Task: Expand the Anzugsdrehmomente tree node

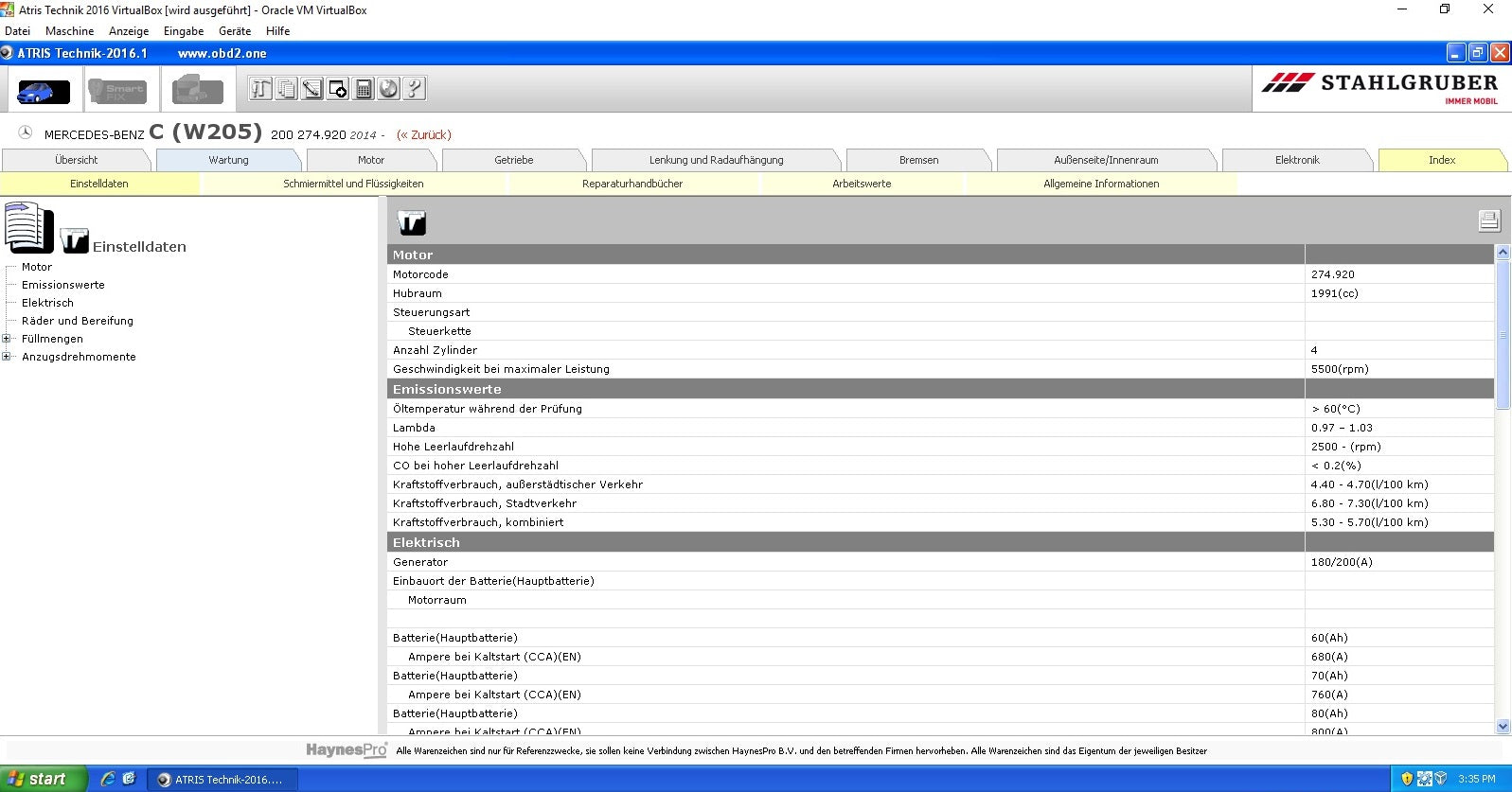Action: tap(7, 357)
